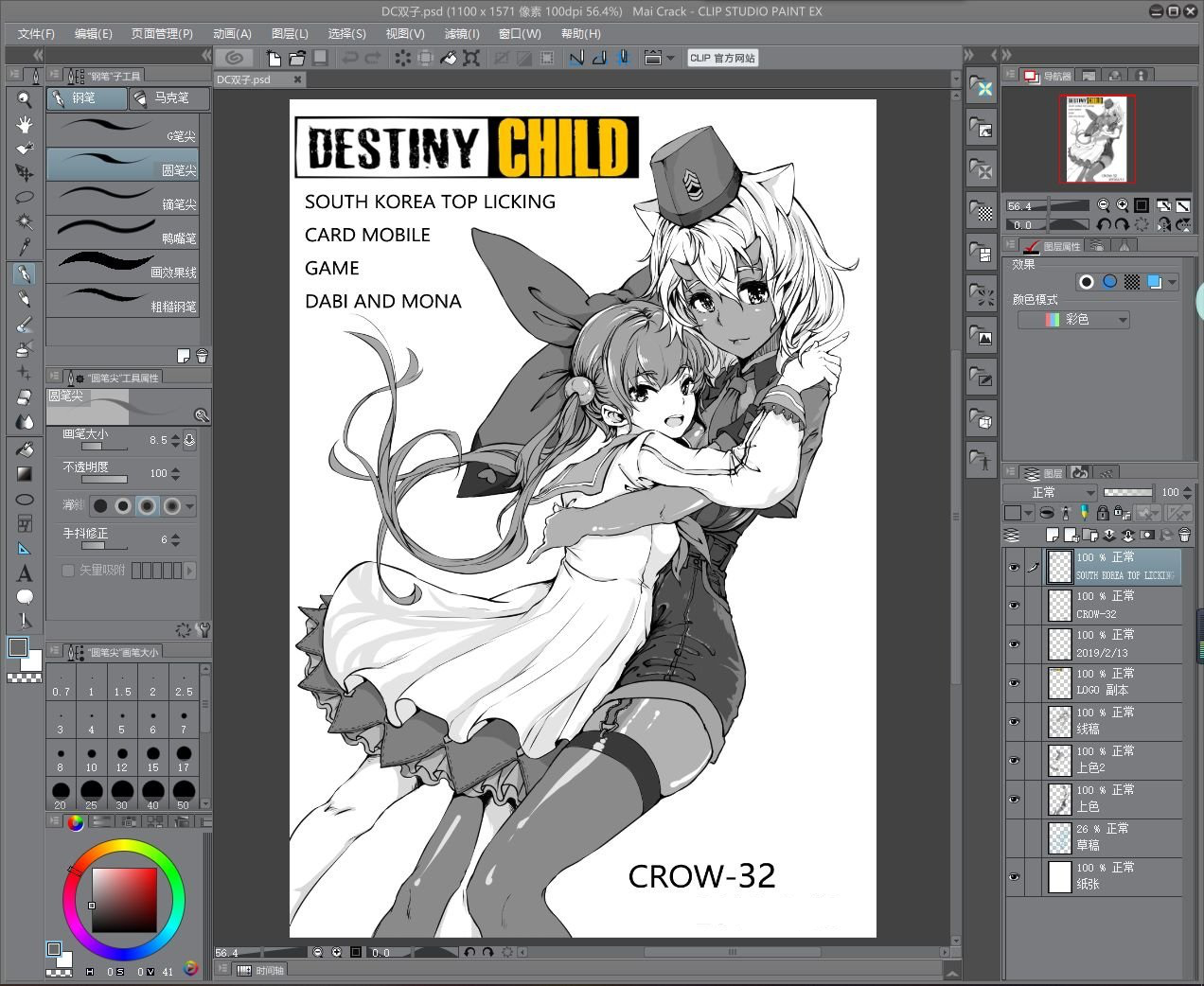Toggle visibility of the 线稿 layer
1204x986 pixels.
[x=1014, y=722]
